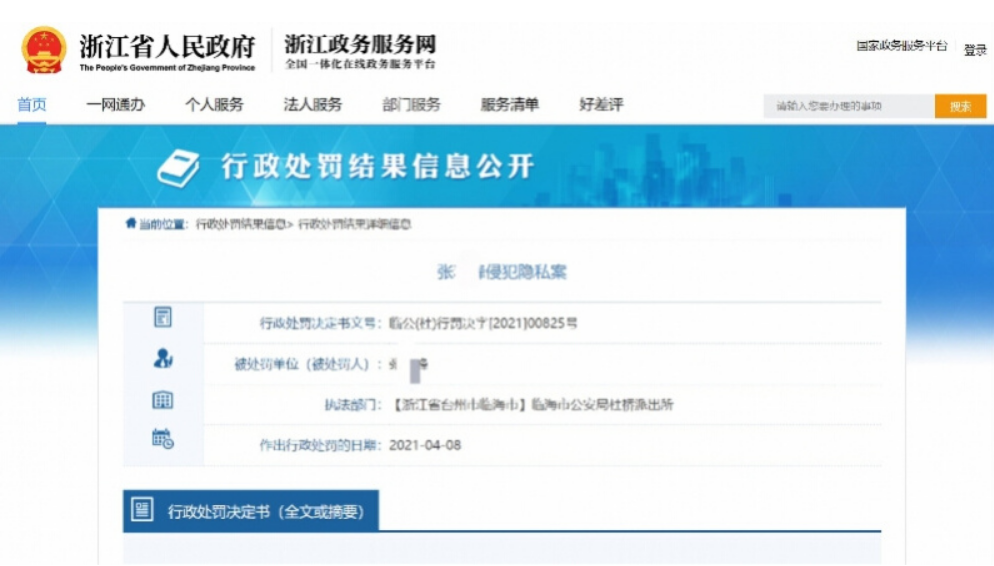Click the document icon in 行政处罚决定书 tab
The width and height of the screenshot is (994, 566).
pos(143,511)
